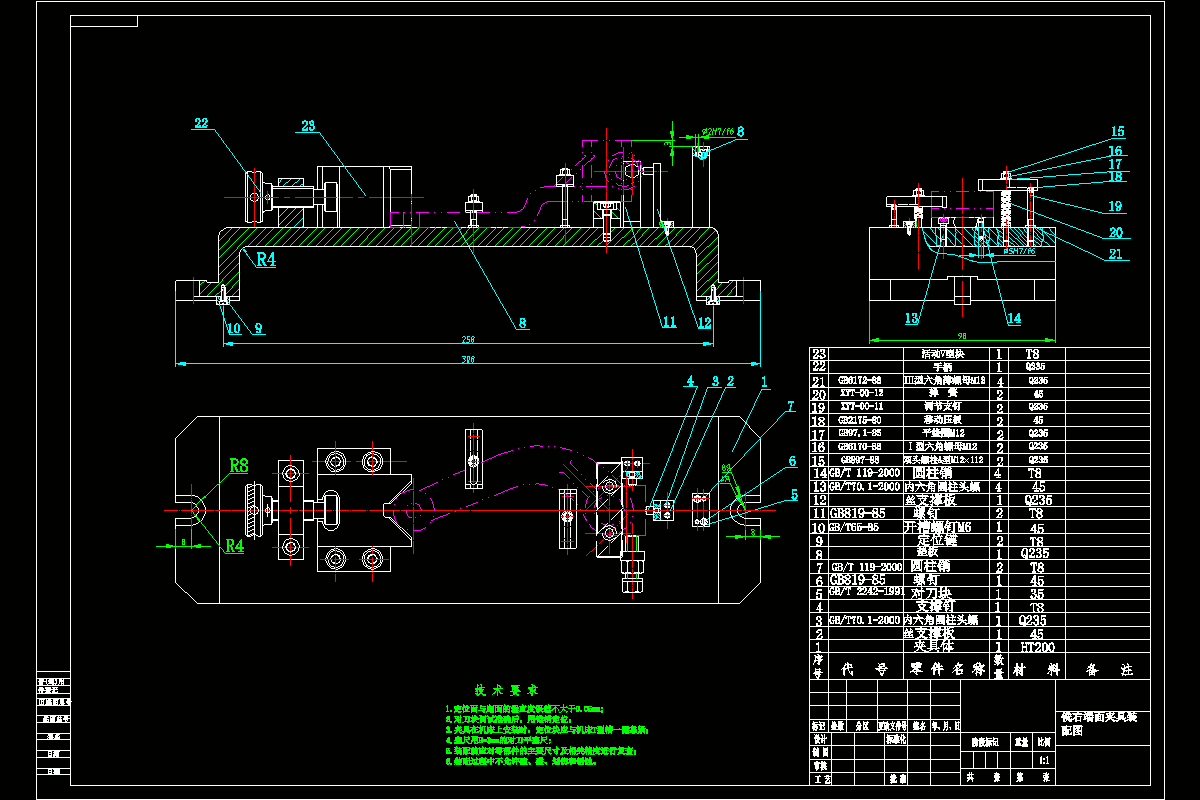Click balloon label 20 in side view
The image size is (1200, 800).
[1115, 232]
